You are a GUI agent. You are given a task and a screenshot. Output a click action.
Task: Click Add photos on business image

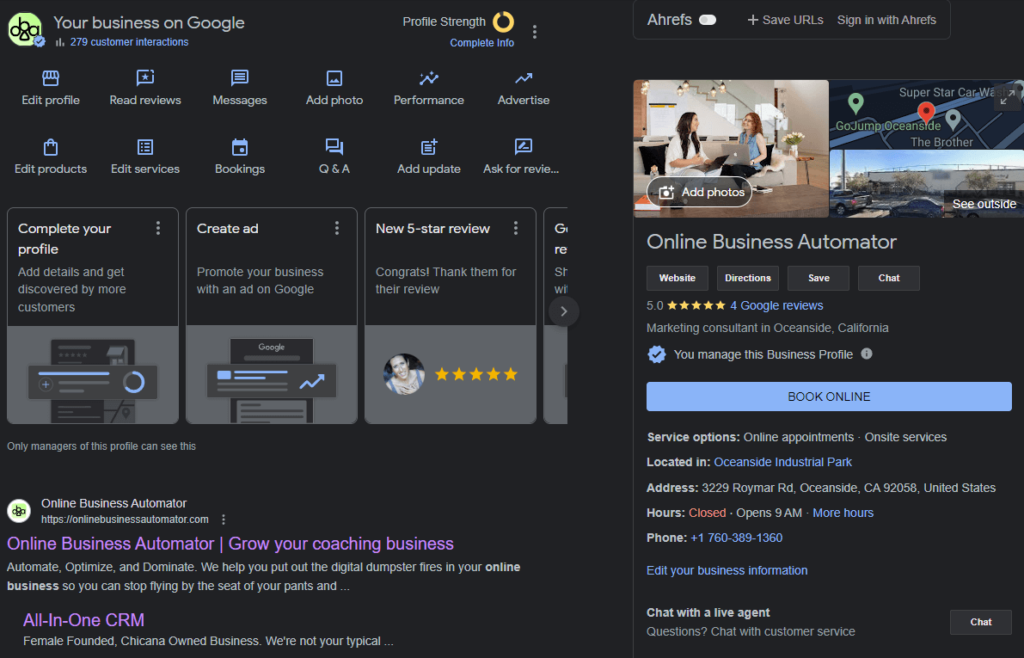pyautogui.click(x=699, y=192)
